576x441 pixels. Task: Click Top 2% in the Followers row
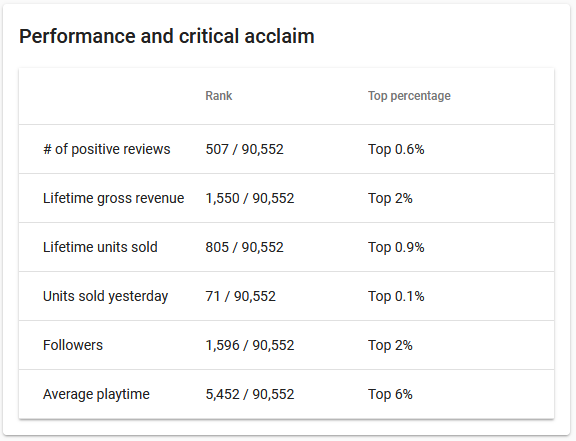coord(390,345)
